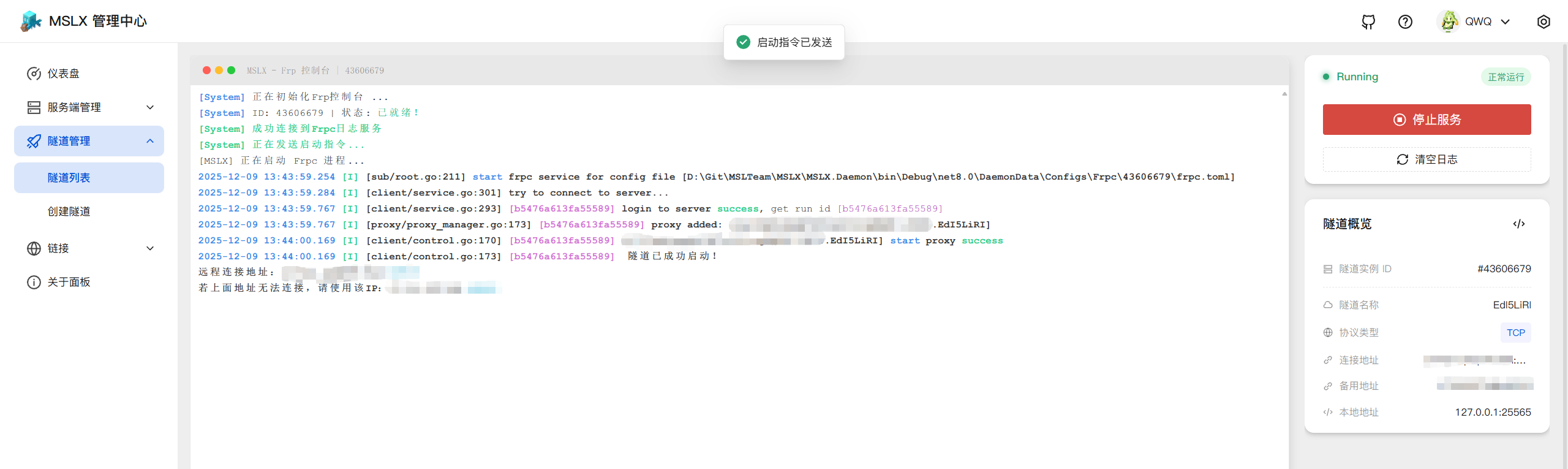Screen dimensions: 1568x469
Task: Click the yellow console window dot
Action: [x=219, y=71]
